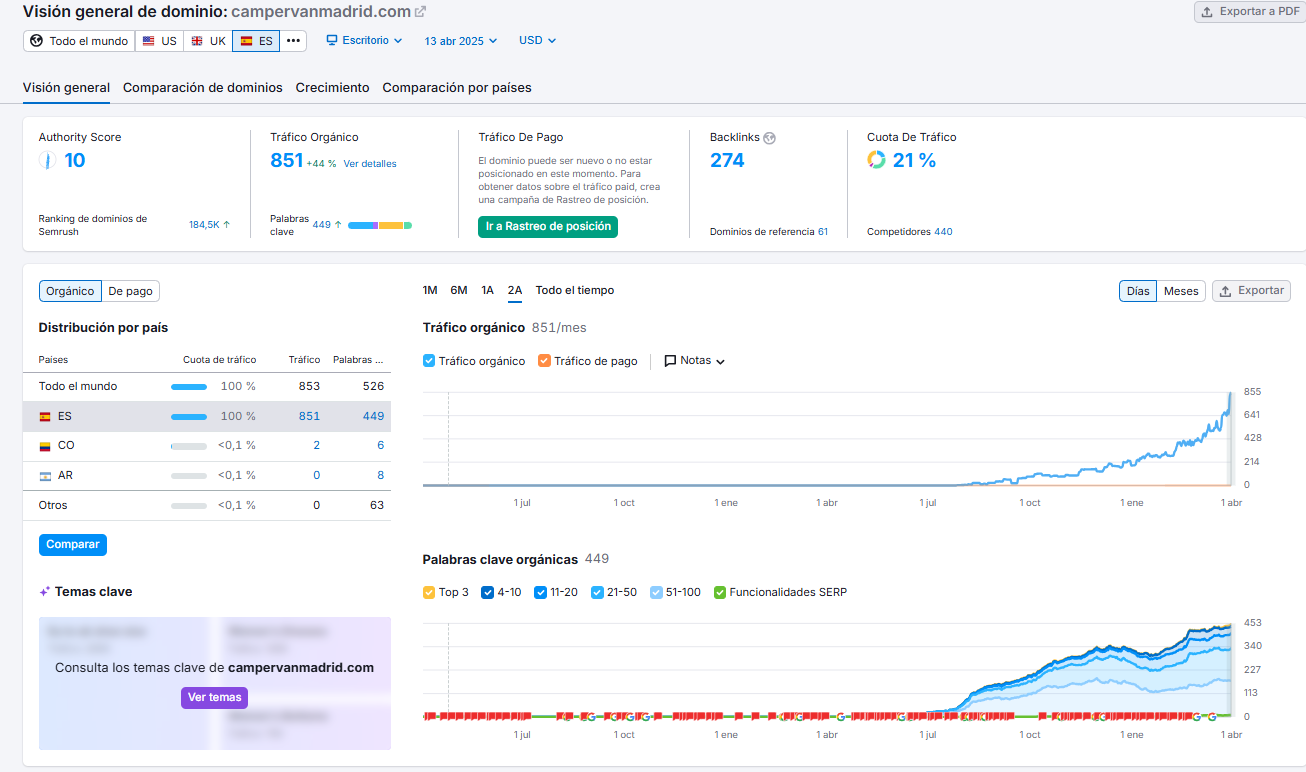Open the Escritorio device dropdown
1306x772 pixels.
pyautogui.click(x=364, y=41)
